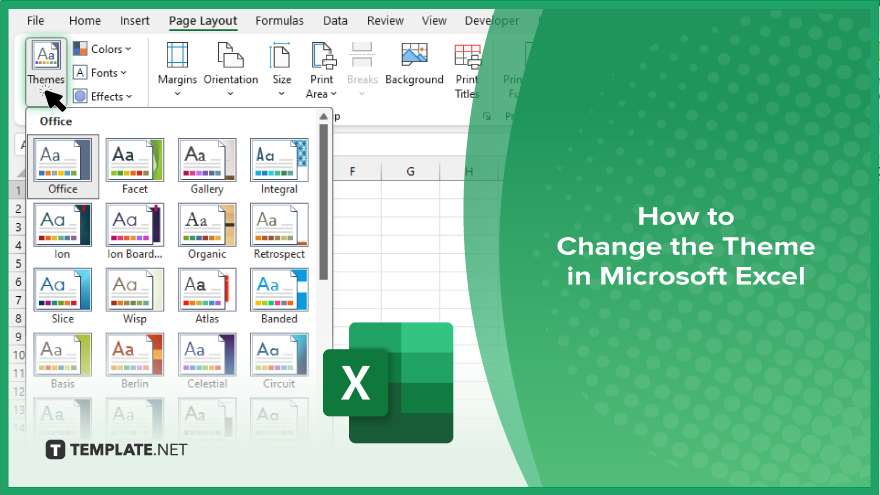Screen dimensions: 880x495
Task: Apply the Banded theme
Action: 279,296
